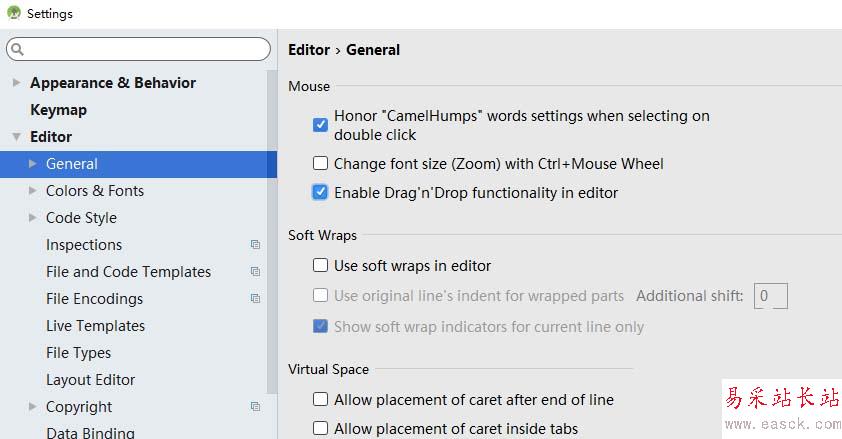Click the icon next to File and Code Templates
The width and height of the screenshot is (842, 439).
(255, 272)
